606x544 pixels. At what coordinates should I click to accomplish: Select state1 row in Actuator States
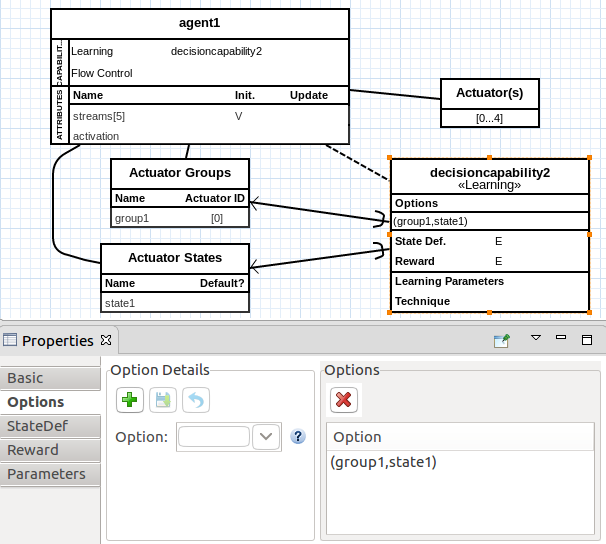tap(120, 303)
